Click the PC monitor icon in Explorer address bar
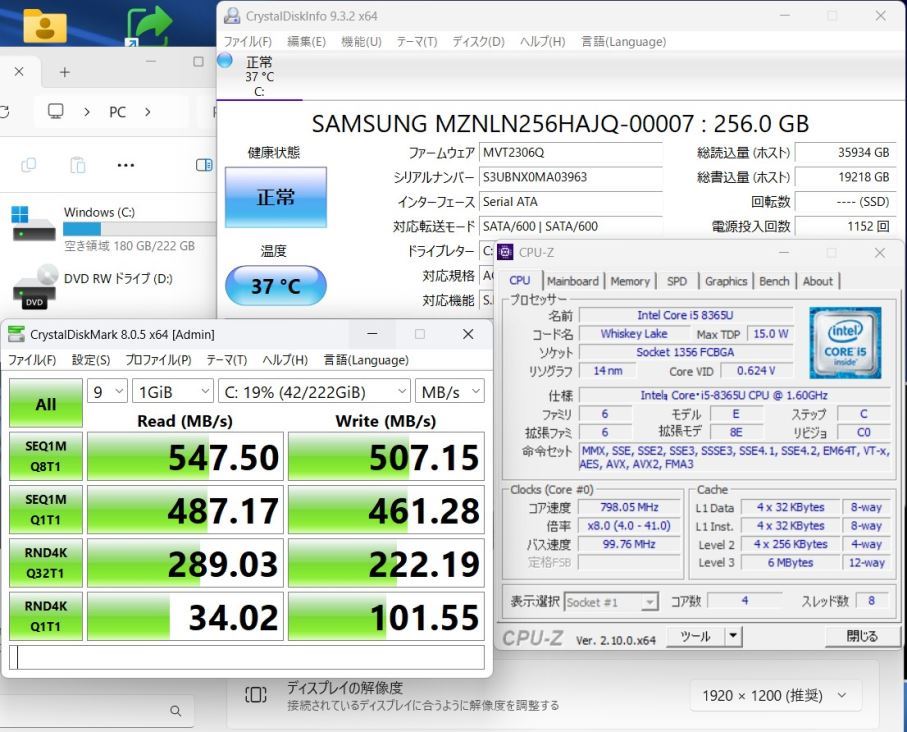This screenshot has width=907, height=732. (56, 111)
